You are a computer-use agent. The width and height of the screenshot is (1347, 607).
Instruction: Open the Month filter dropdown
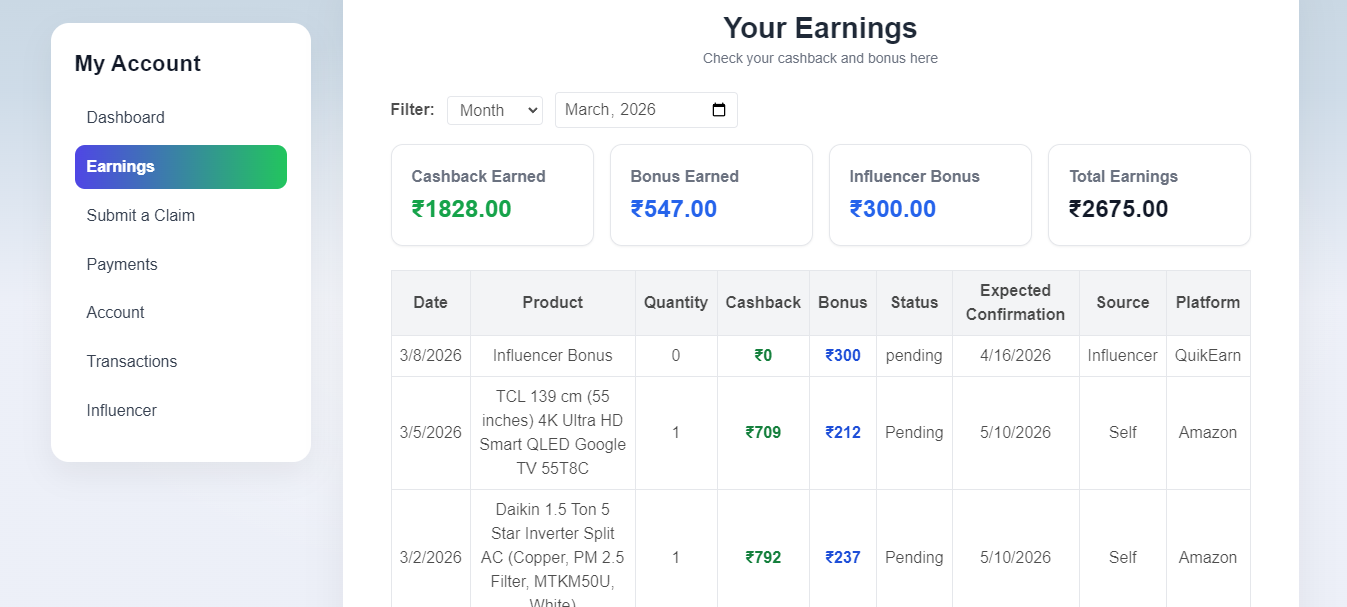coord(494,110)
